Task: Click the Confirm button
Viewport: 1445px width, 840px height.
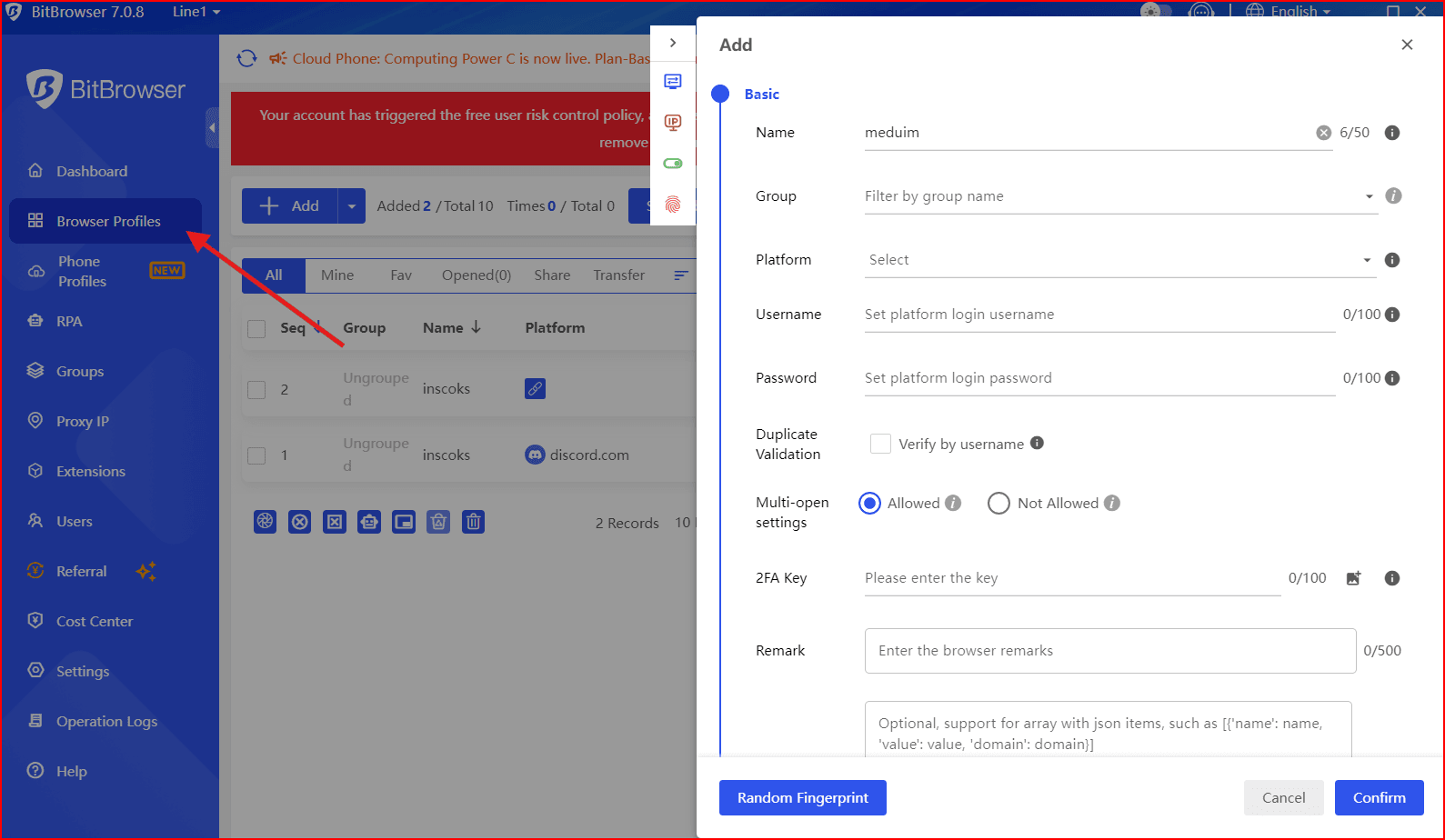Action: pyautogui.click(x=1379, y=797)
